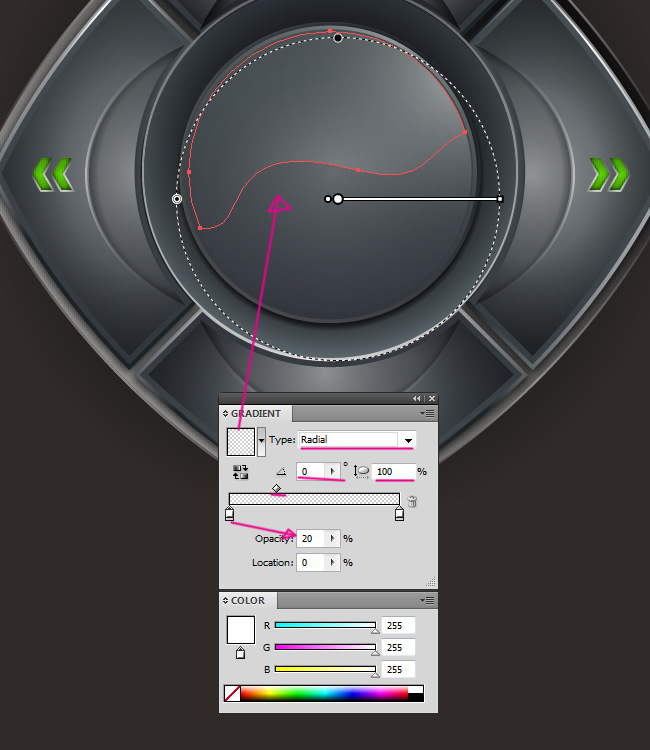This screenshot has height=750, width=650.
Task: Open the Opacity value dropdown arrow
Action: 332,539
